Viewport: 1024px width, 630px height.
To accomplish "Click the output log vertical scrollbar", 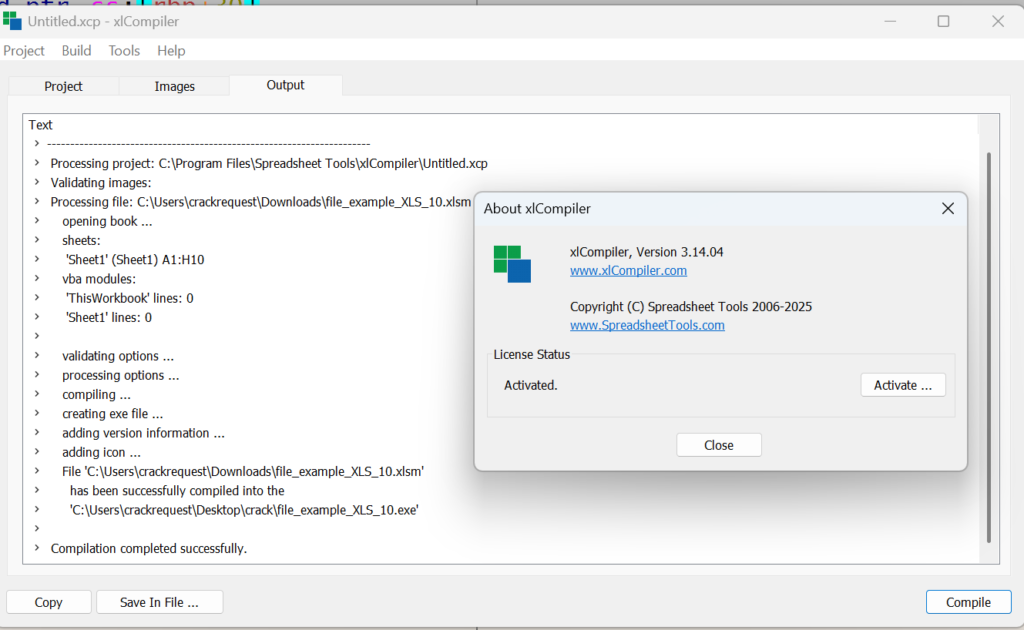I will (x=989, y=347).
